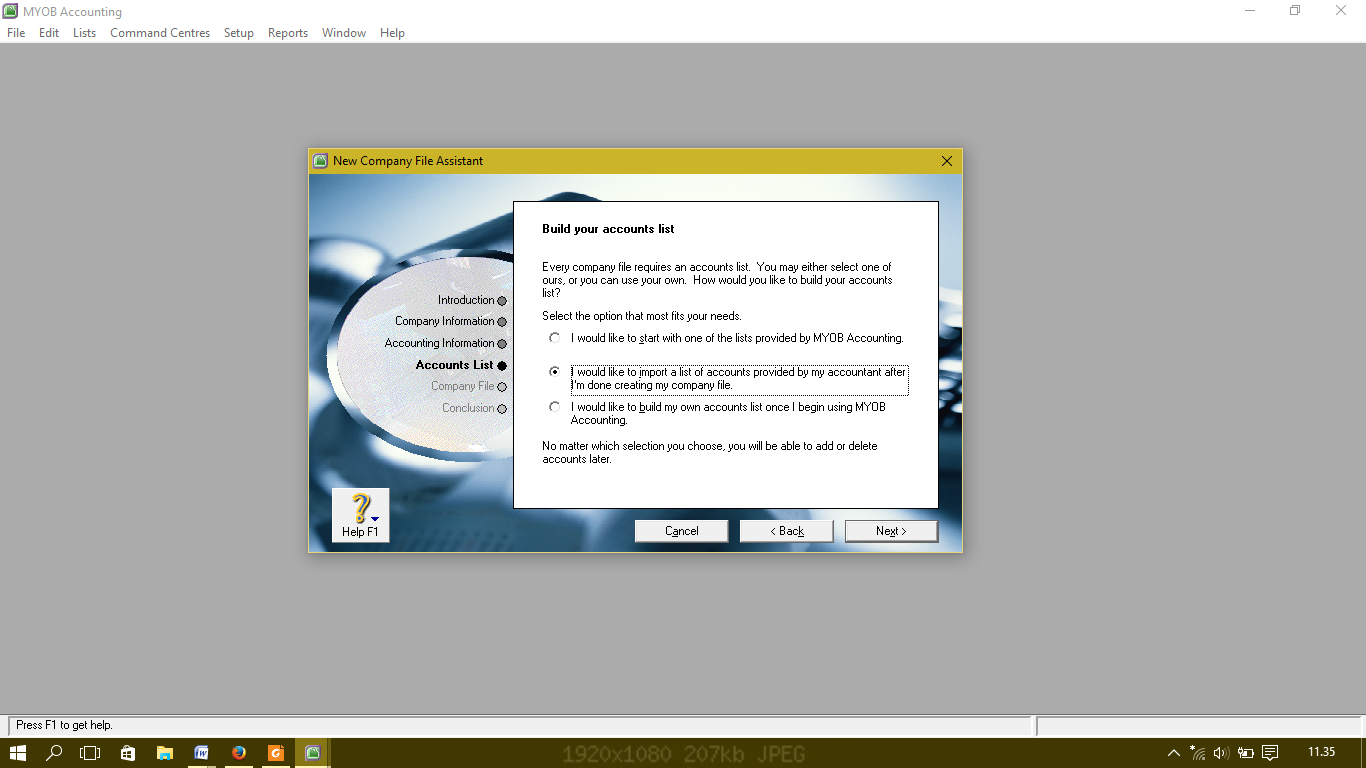
Task: Open the Setup menu
Action: pyautogui.click(x=239, y=33)
